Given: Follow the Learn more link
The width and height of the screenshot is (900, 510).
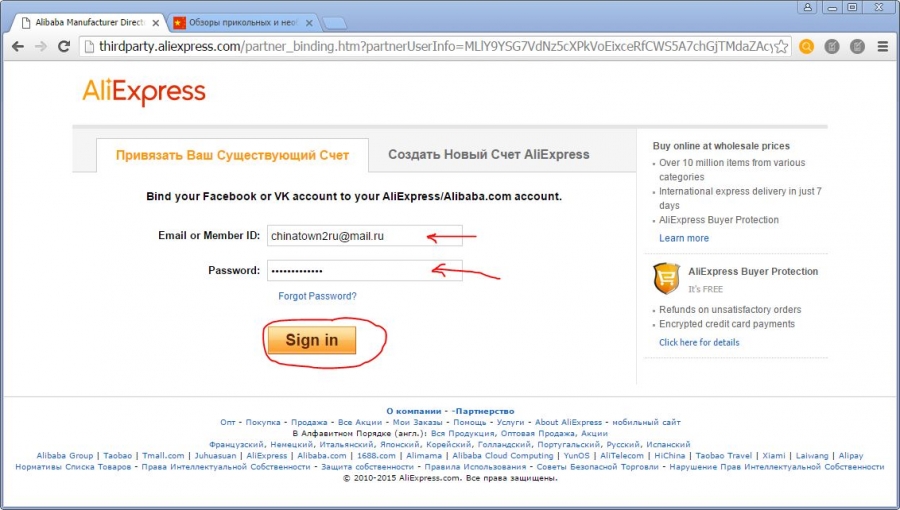Looking at the screenshot, I should pos(684,238).
